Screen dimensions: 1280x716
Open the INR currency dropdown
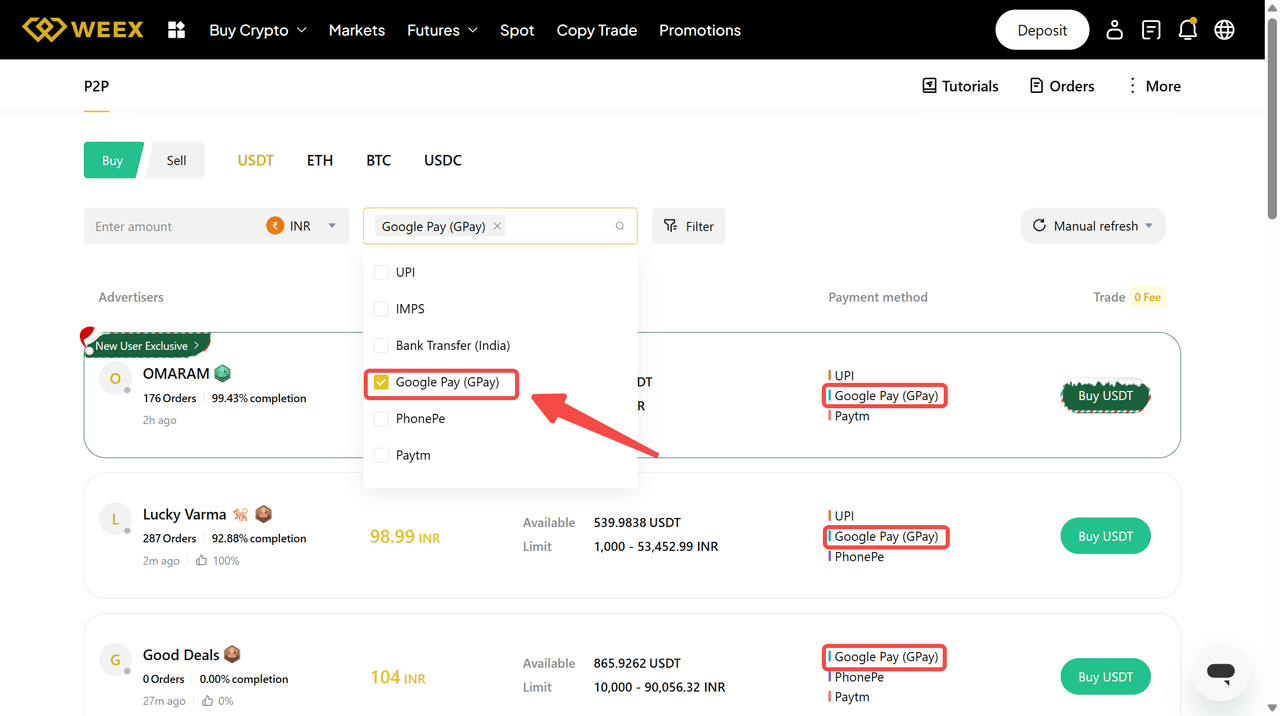(x=303, y=226)
